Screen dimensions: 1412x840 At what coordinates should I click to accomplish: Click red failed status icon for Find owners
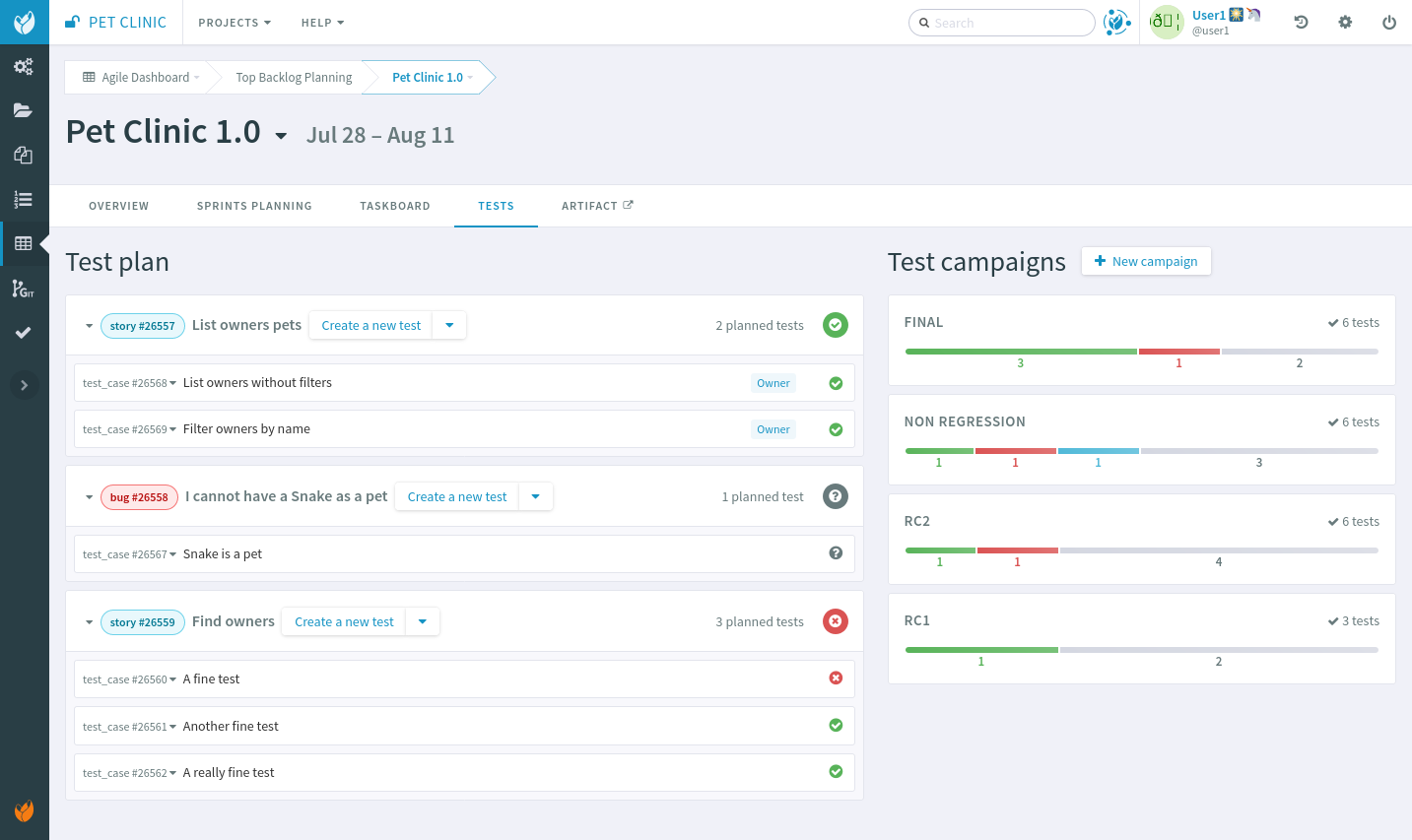(x=836, y=621)
